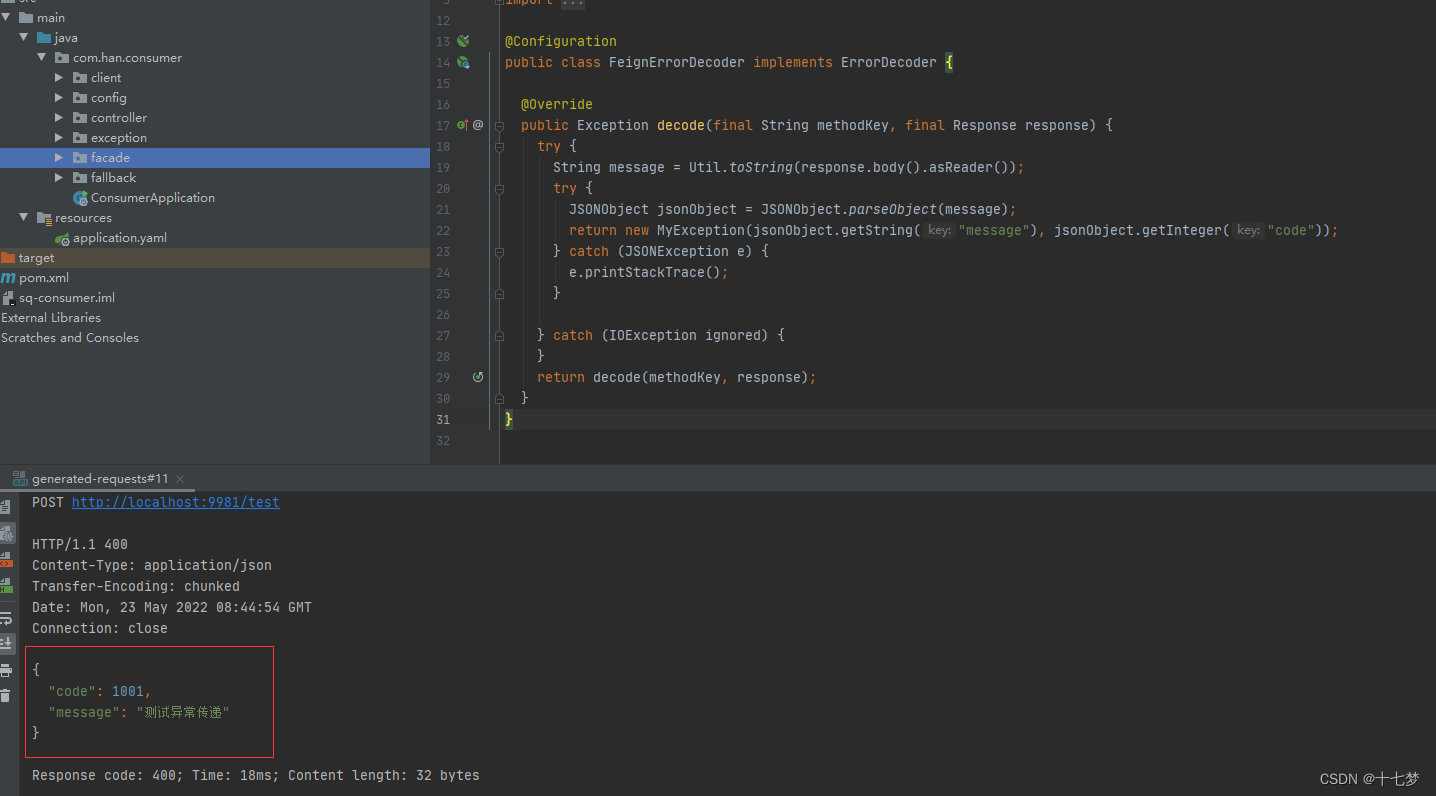This screenshot has height=796, width=1436.
Task: Click the @ annotation gutter icon on line 17
Action: pyautogui.click(x=478, y=125)
